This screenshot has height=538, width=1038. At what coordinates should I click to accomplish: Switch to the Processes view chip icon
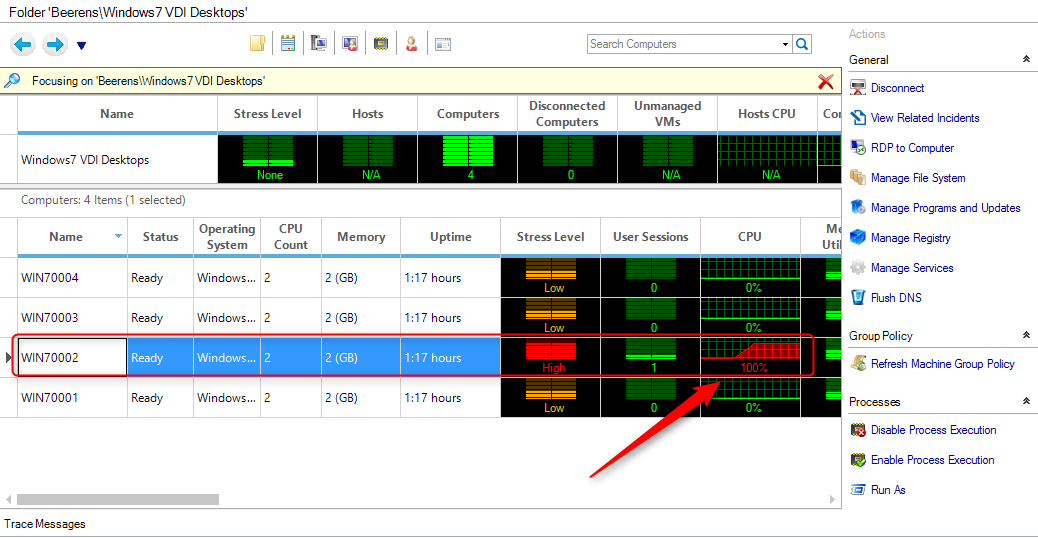(381, 44)
